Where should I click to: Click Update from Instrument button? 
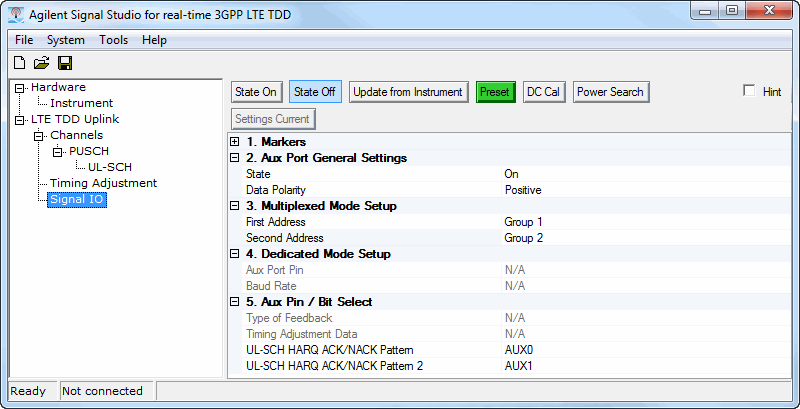pos(408,92)
